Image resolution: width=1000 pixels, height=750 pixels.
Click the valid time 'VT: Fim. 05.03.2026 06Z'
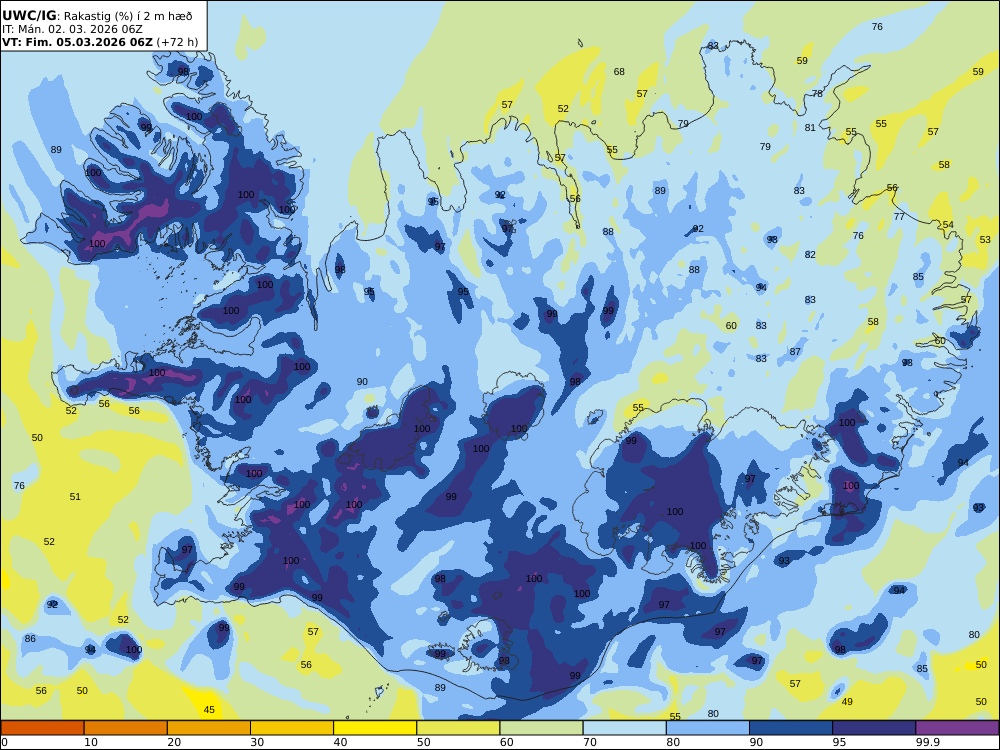point(77,42)
